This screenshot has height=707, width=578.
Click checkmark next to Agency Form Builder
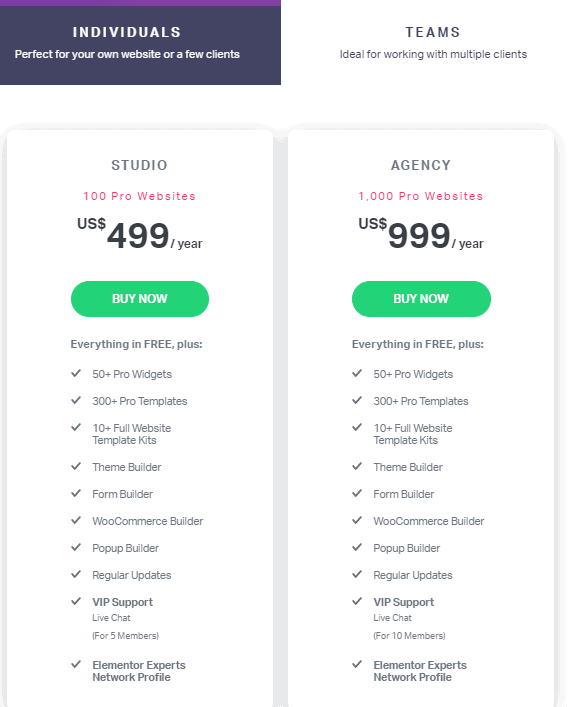point(357,493)
